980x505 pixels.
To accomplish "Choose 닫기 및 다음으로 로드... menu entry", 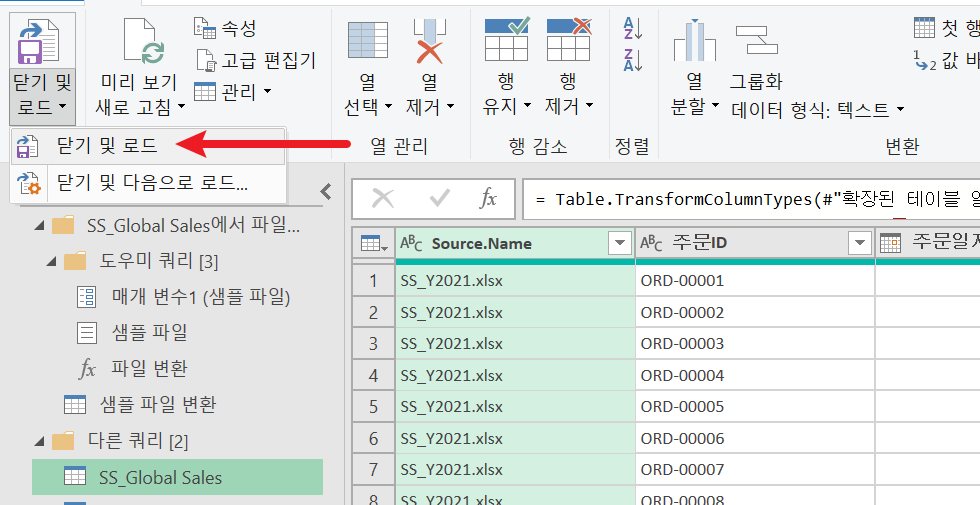I will coord(148,183).
